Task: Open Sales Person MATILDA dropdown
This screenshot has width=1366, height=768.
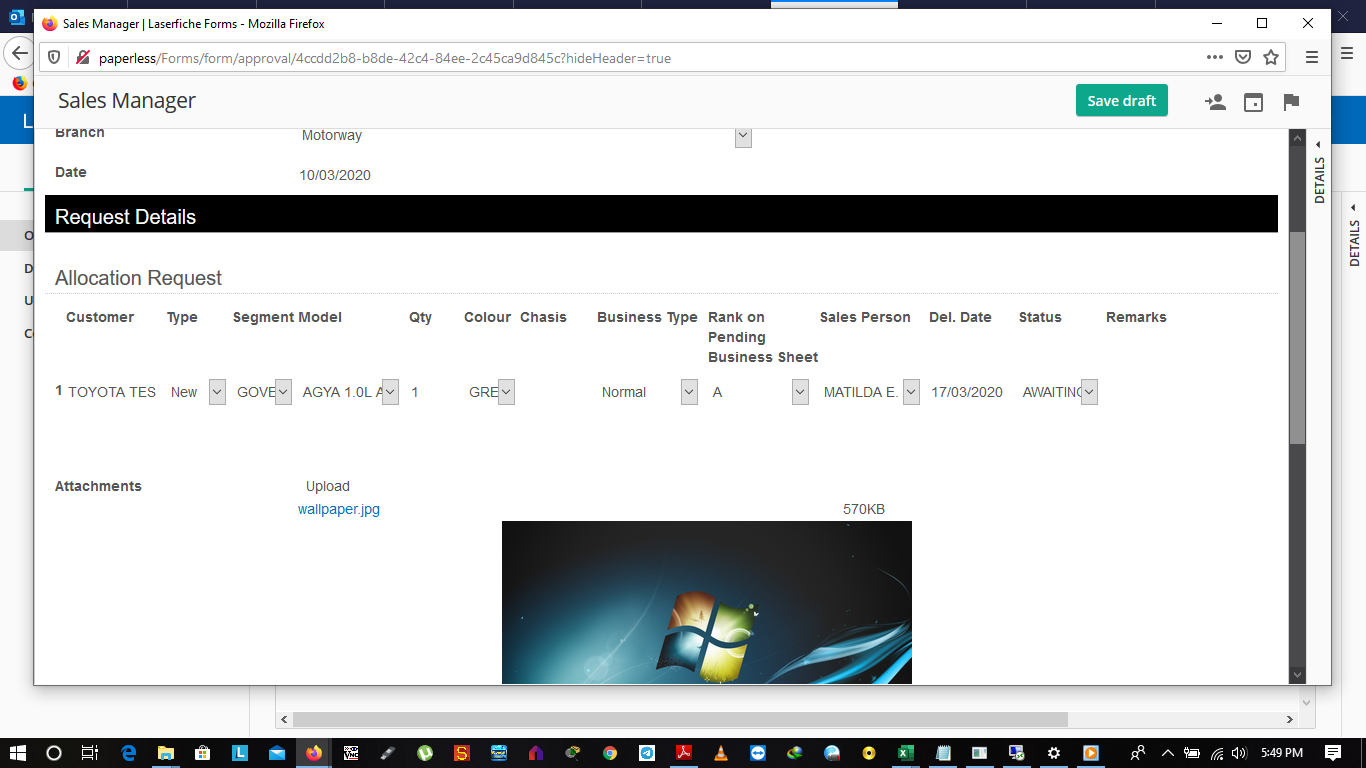Action: pos(911,392)
